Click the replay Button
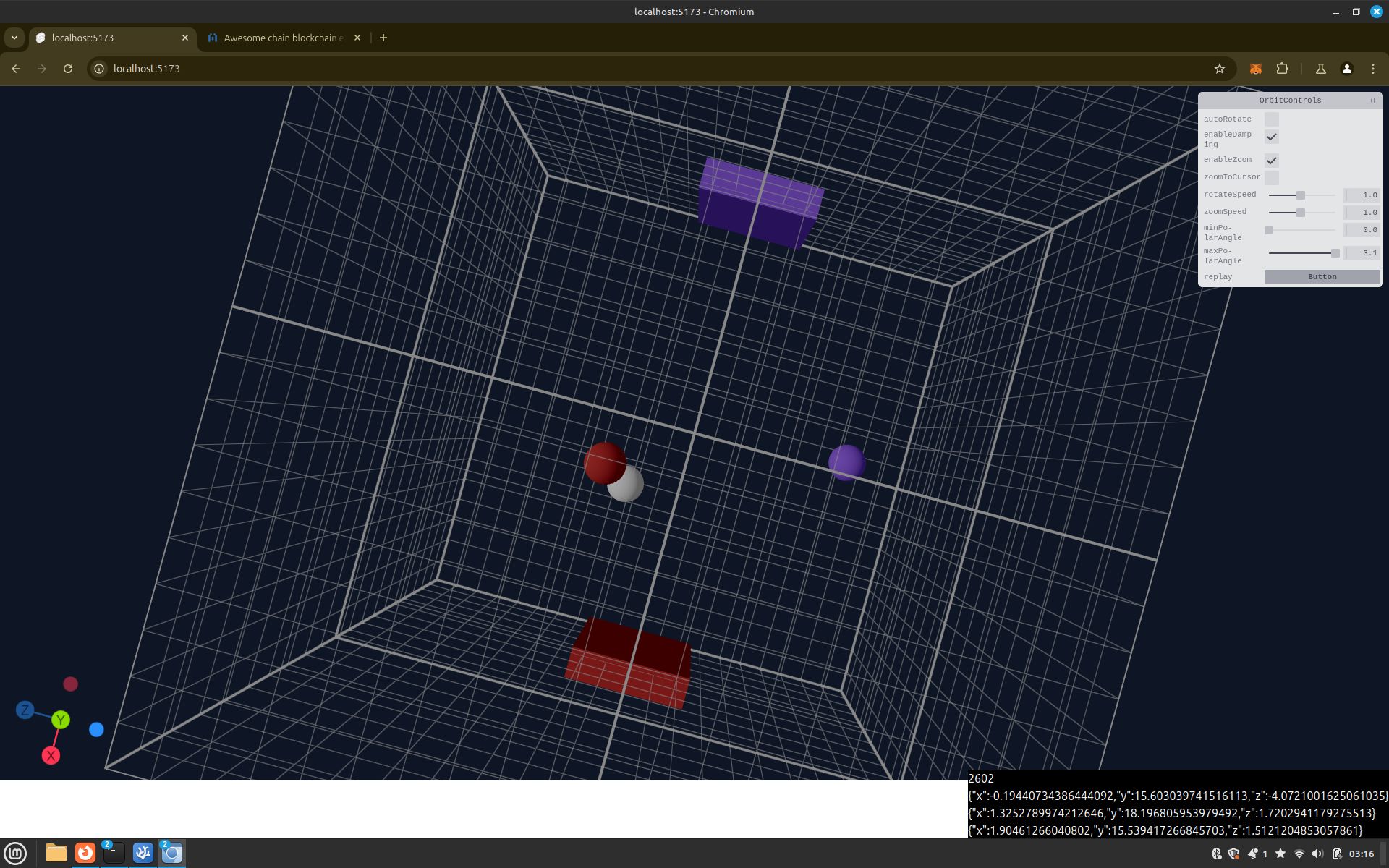Viewport: 1389px width, 868px height. (x=1322, y=277)
